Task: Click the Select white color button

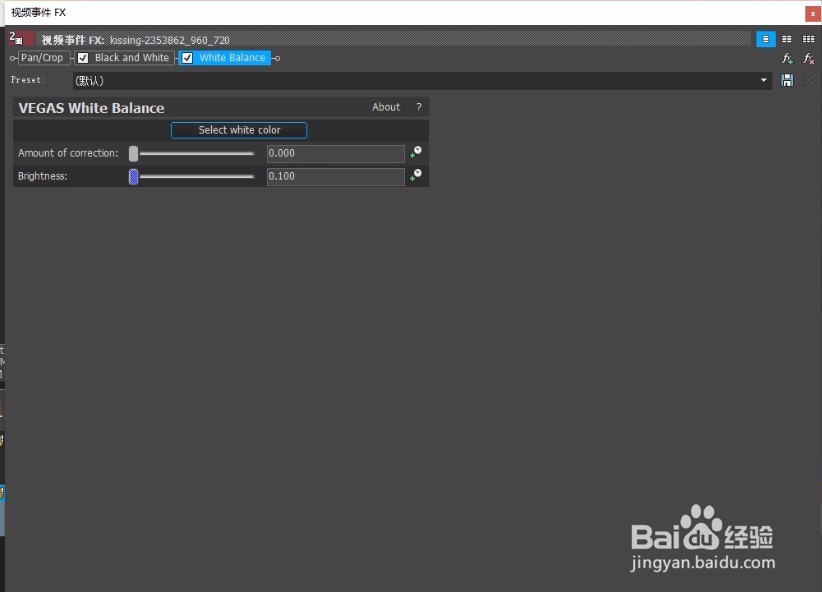Action: pos(239,130)
